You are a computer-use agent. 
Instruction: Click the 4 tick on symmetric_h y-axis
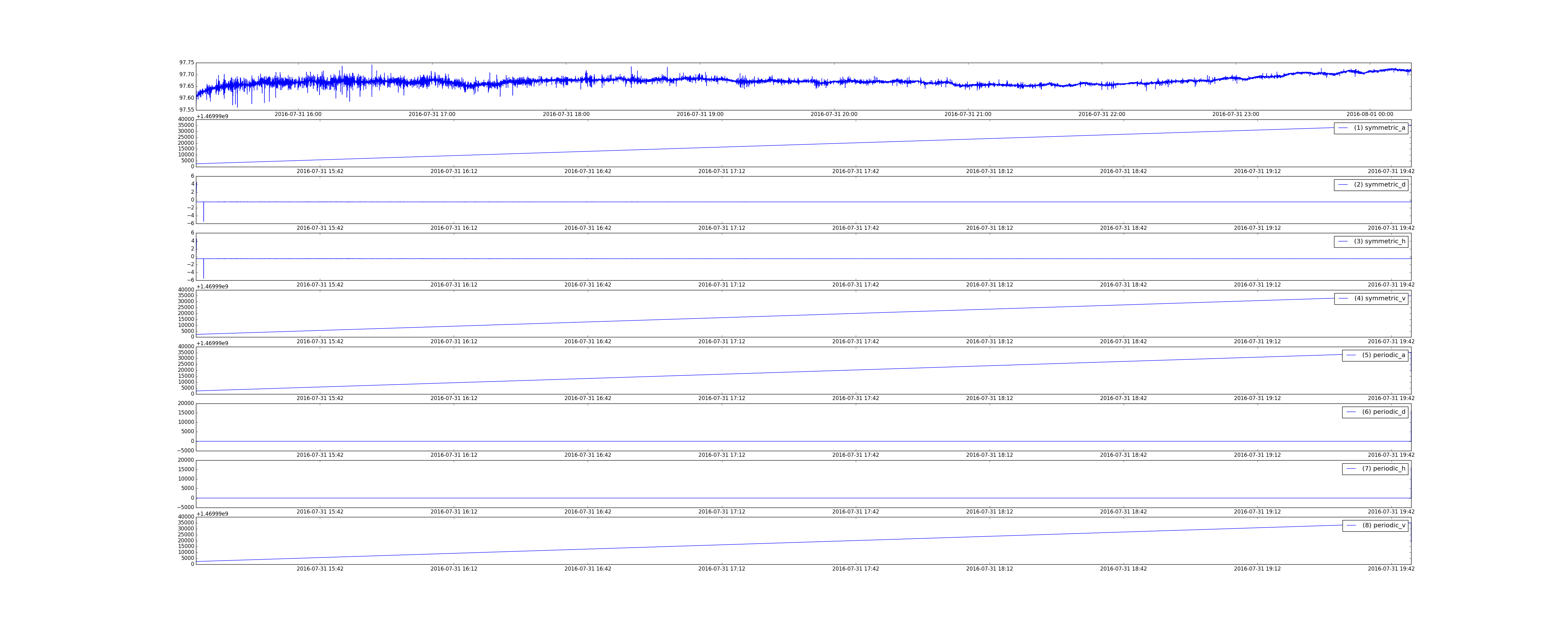point(192,241)
